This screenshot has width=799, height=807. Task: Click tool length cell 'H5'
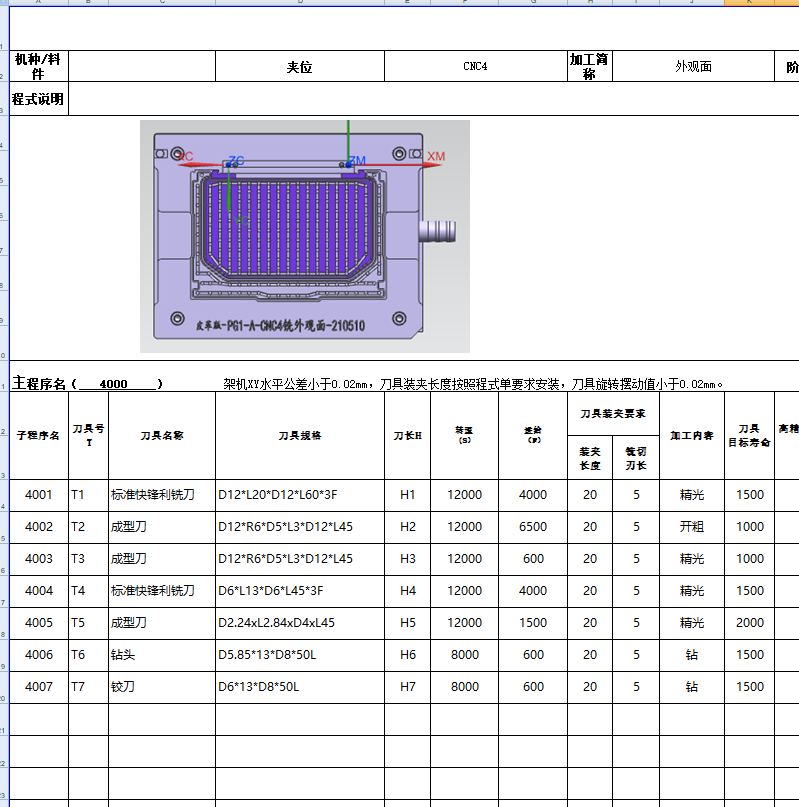coord(407,623)
